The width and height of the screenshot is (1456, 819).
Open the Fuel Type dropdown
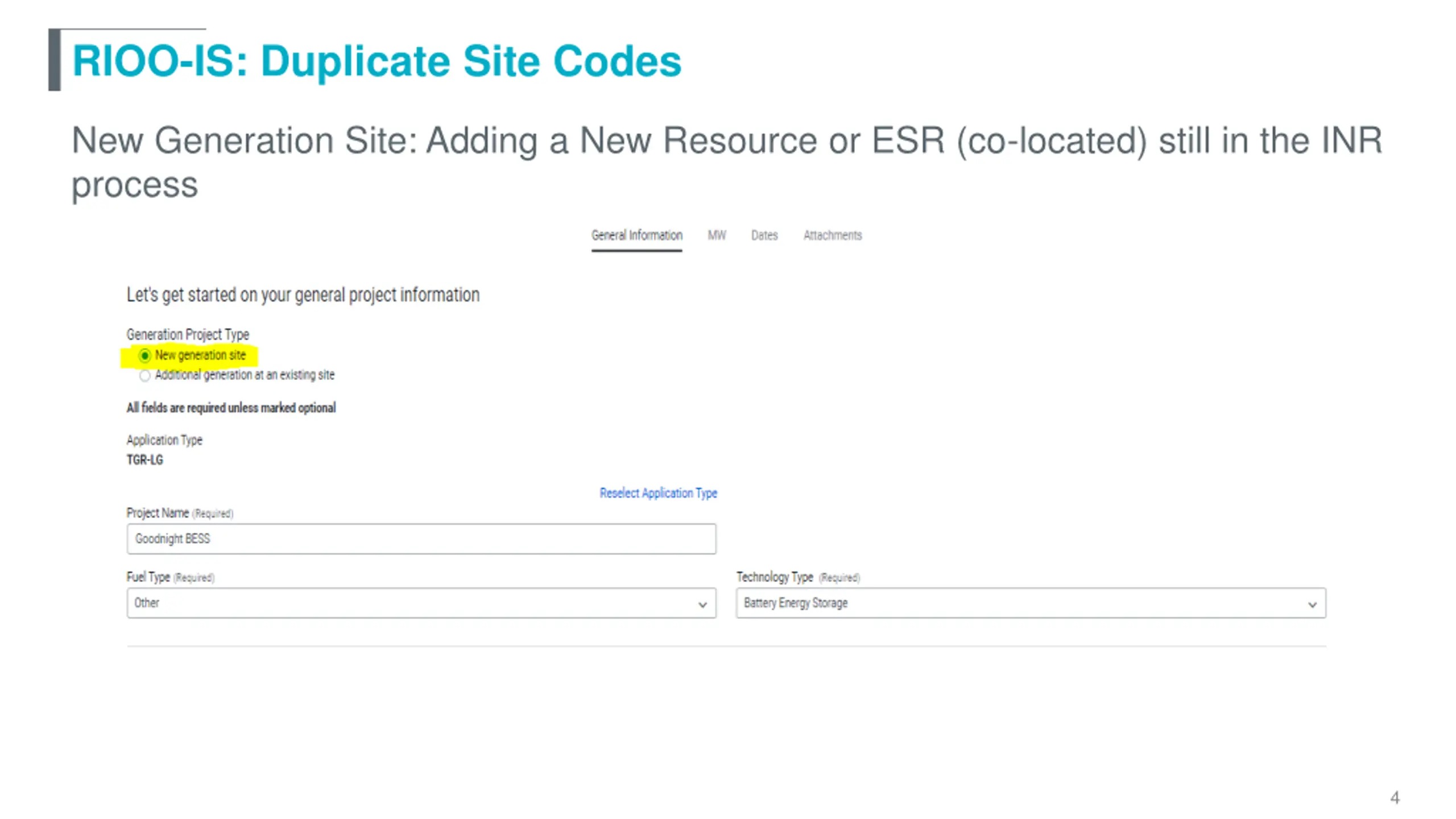[x=421, y=603]
